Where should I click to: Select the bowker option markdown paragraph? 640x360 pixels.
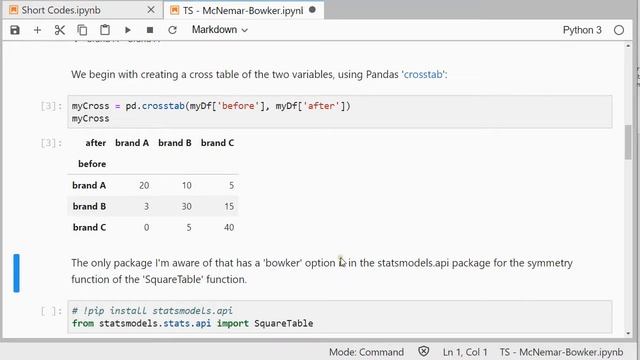click(322, 271)
